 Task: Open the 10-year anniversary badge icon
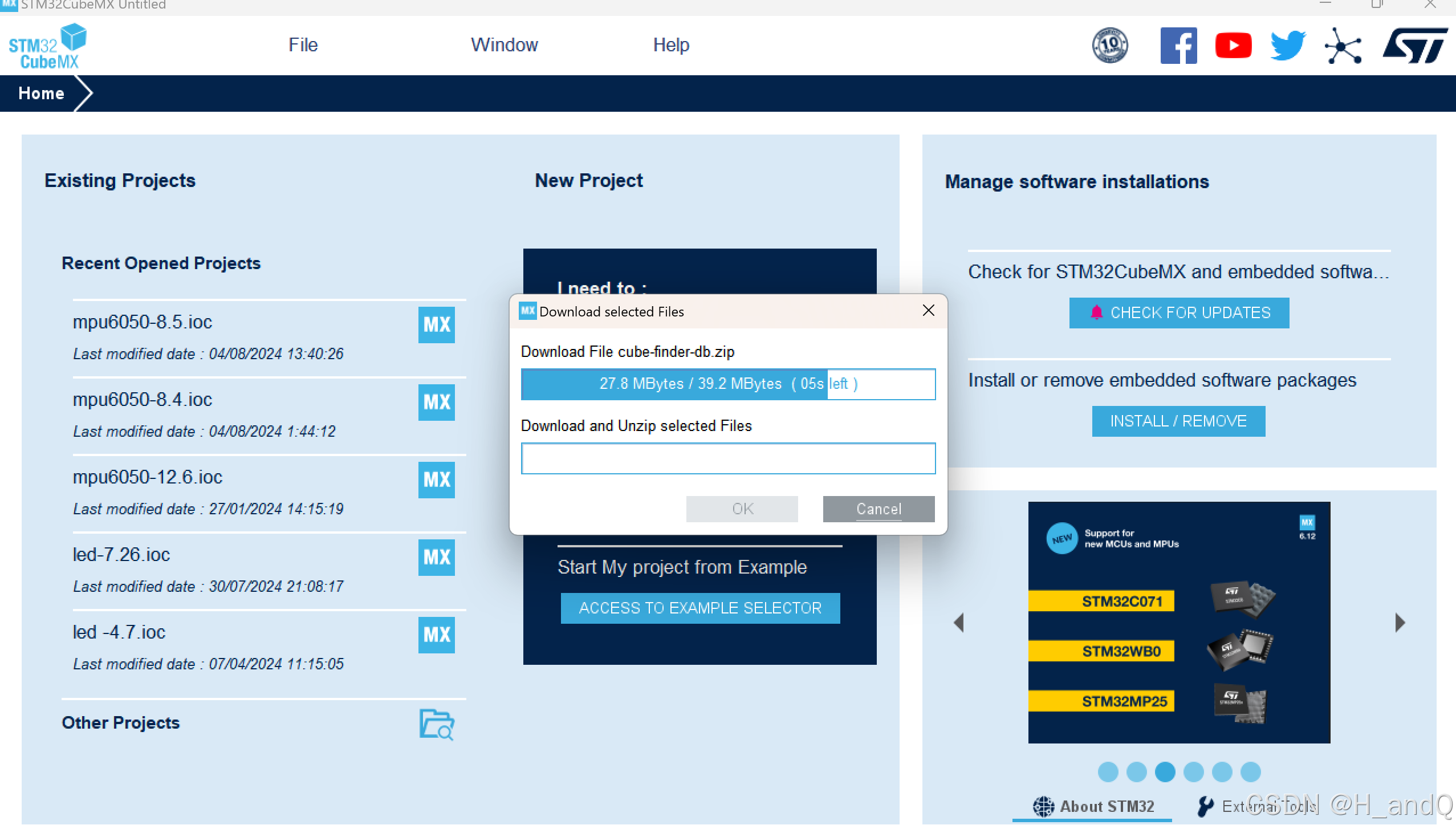(1109, 46)
